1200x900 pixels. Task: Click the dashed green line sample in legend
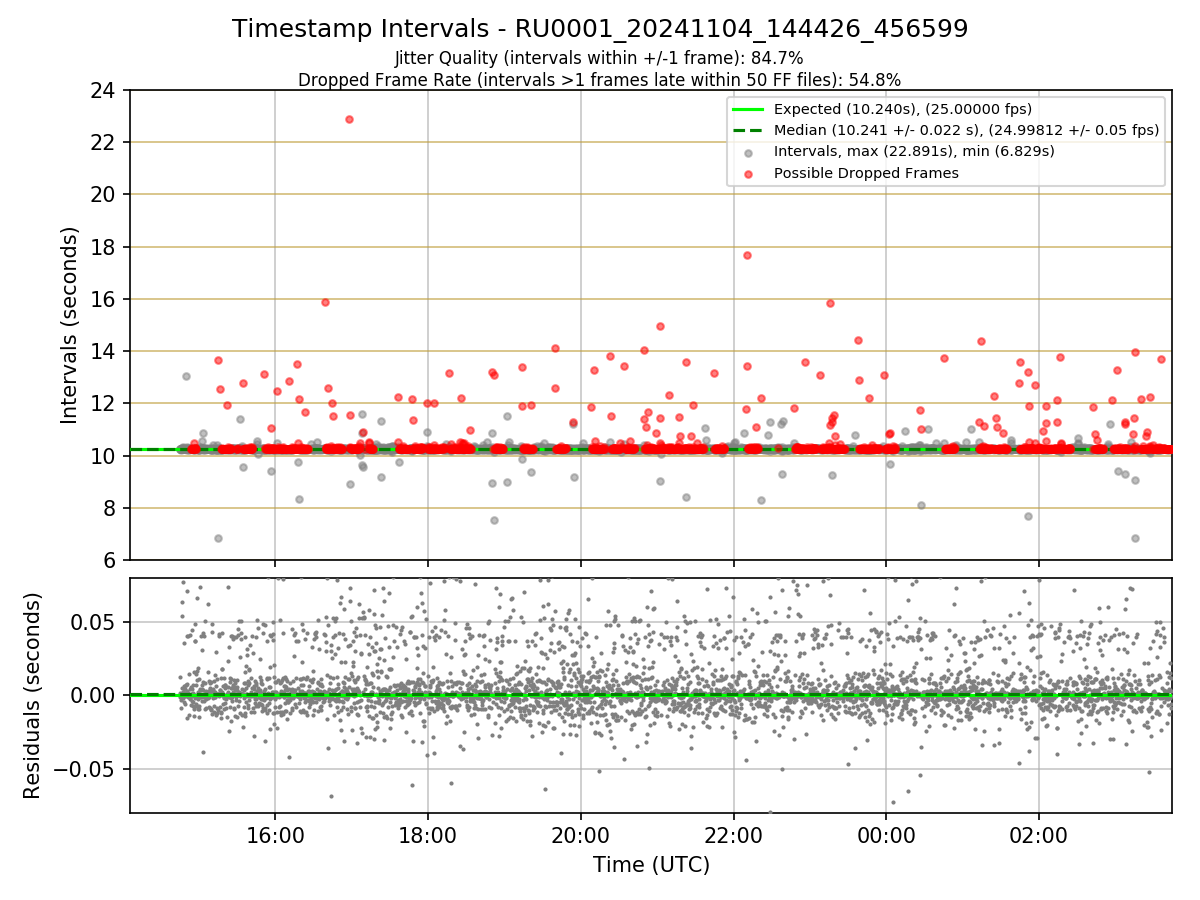[749, 130]
